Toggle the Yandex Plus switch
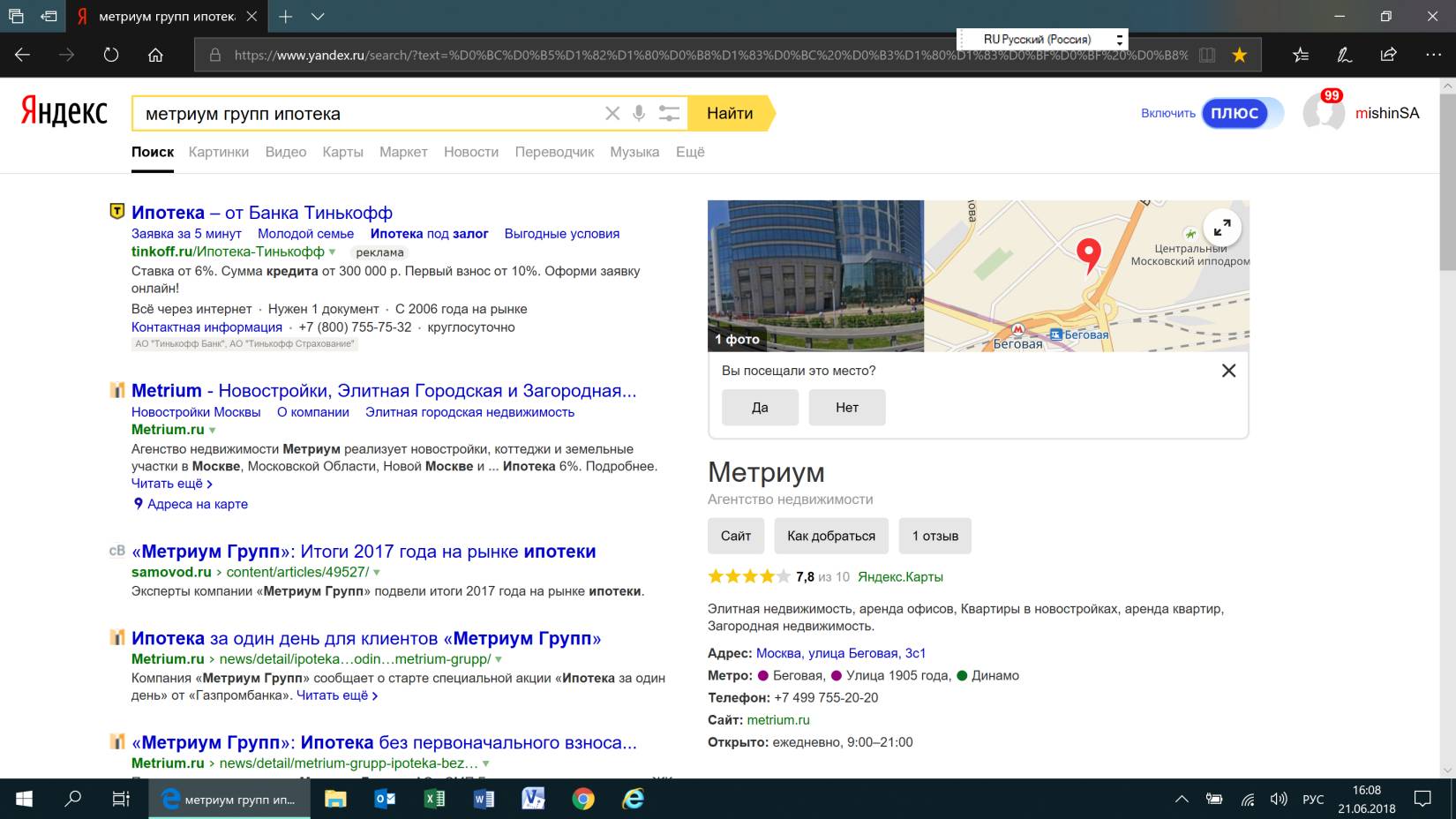 tap(1242, 113)
